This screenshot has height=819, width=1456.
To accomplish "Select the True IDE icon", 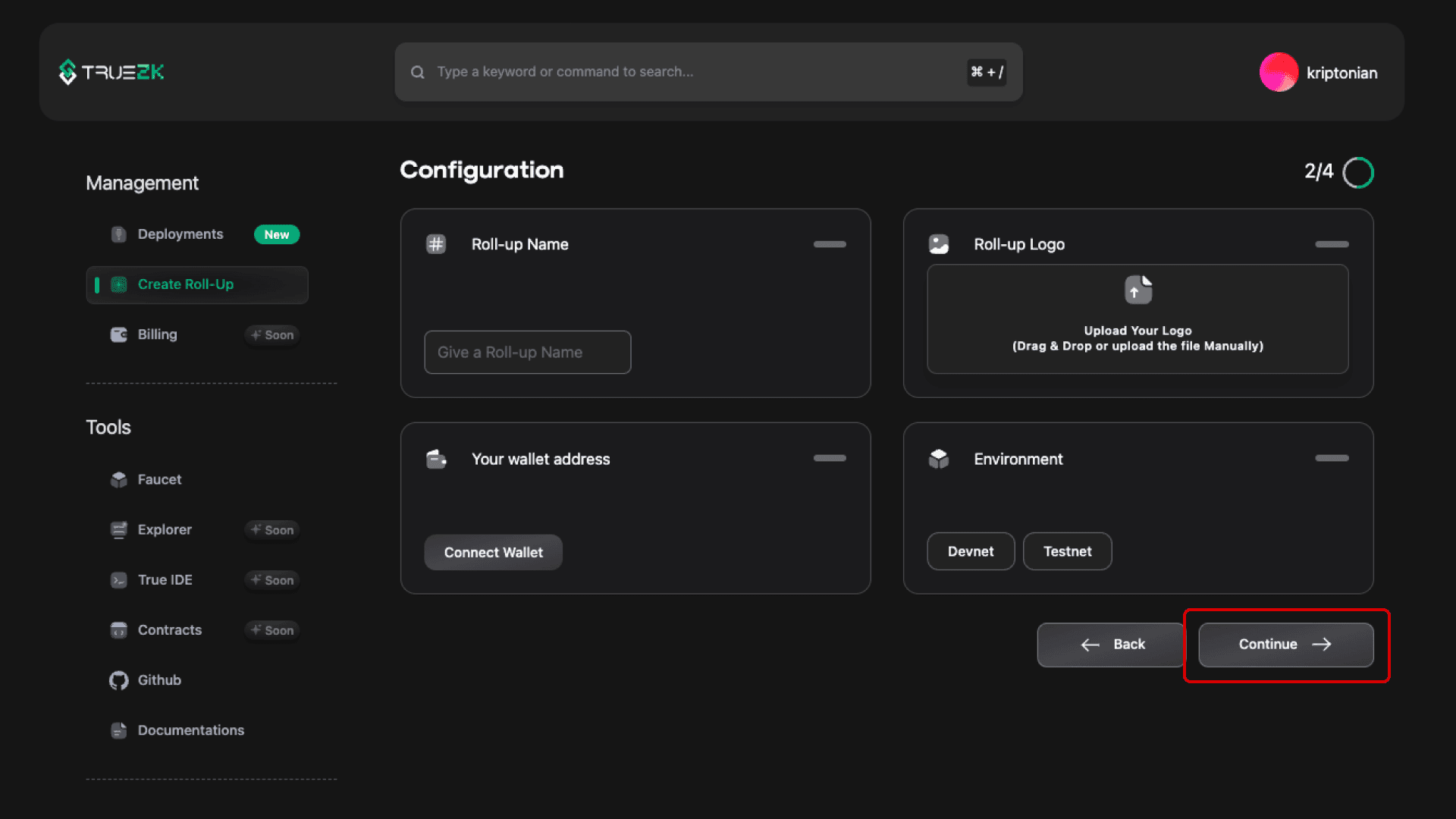I will click(x=118, y=580).
